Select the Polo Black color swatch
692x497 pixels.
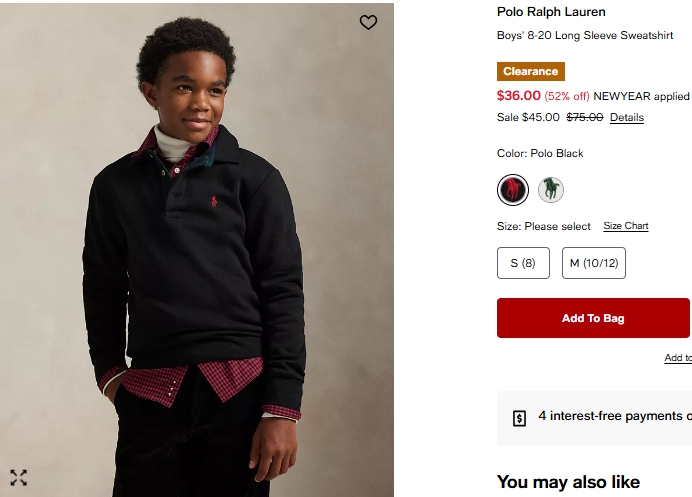512,189
